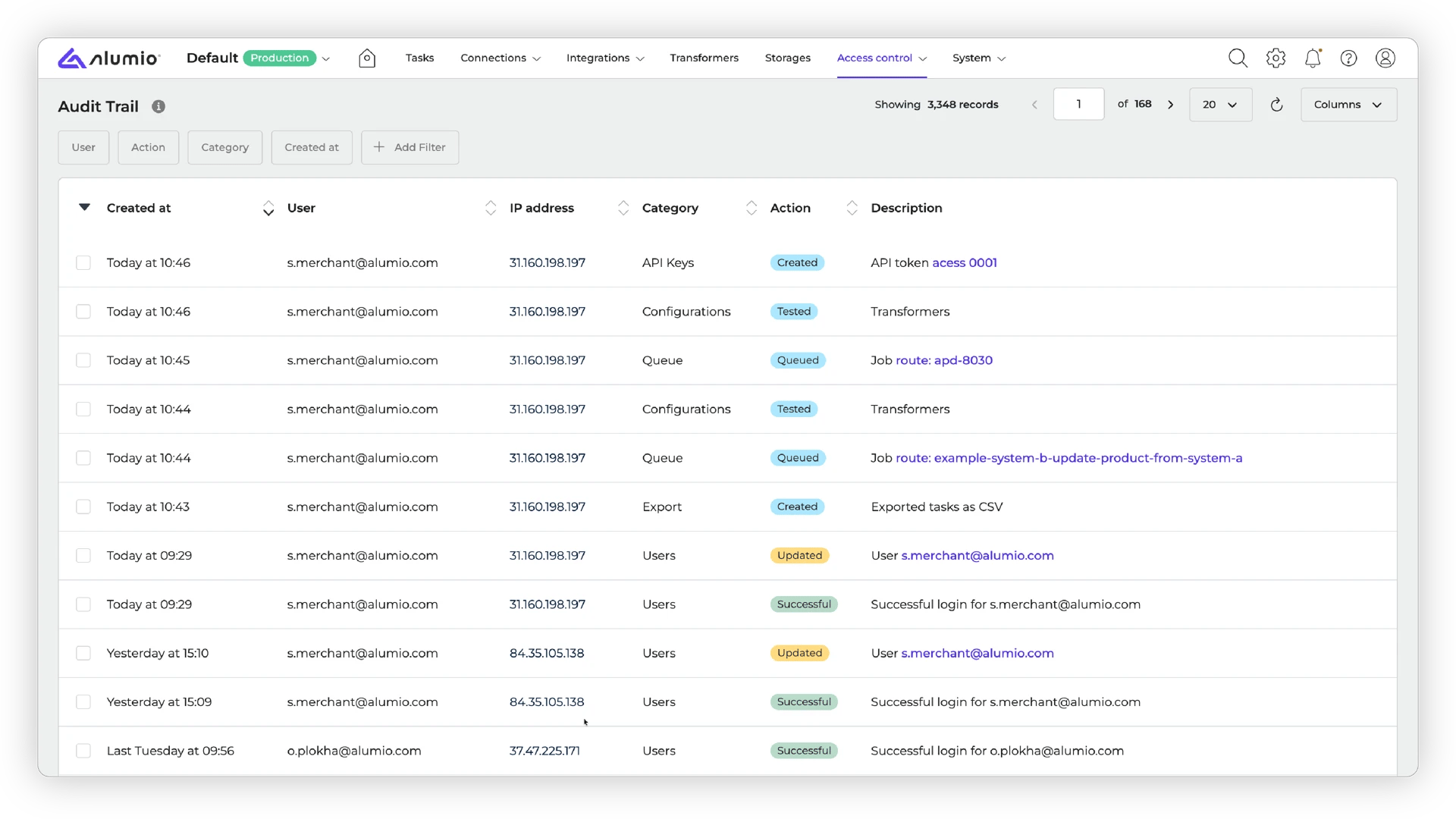
Task: Click the Export category cell
Action: [x=662, y=507]
